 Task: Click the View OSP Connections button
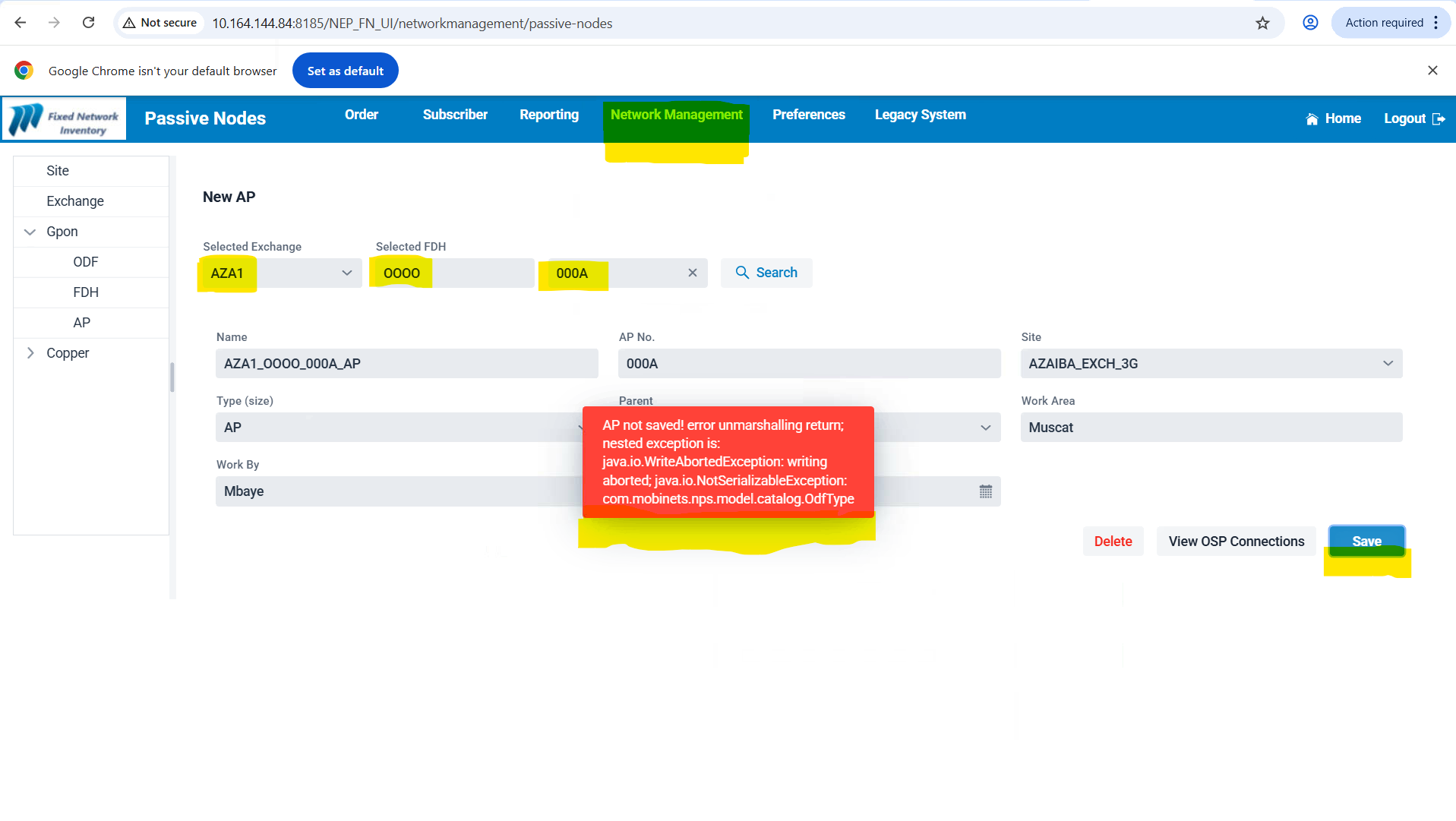pyautogui.click(x=1236, y=542)
